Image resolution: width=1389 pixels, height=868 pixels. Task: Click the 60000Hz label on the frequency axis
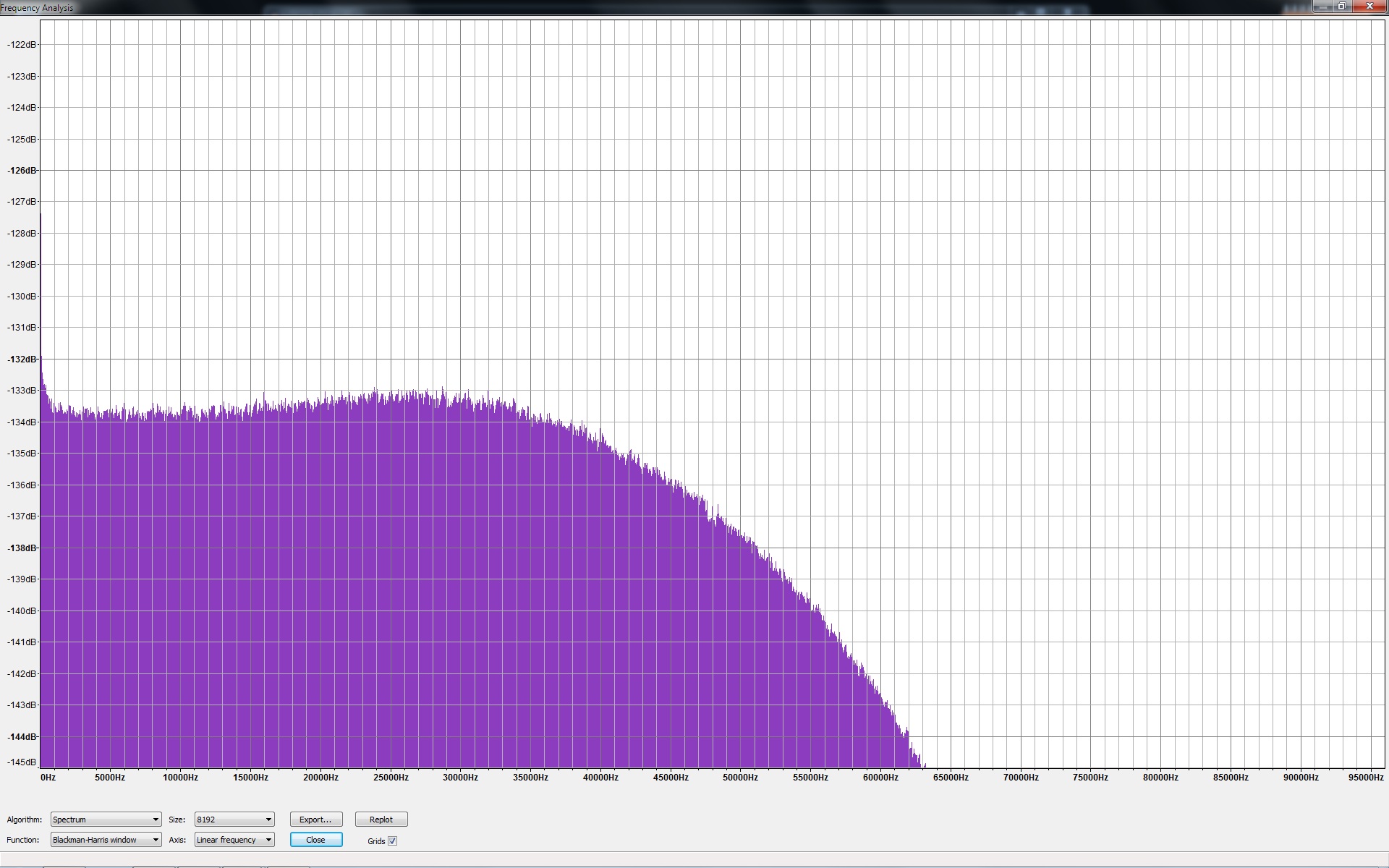(880, 778)
